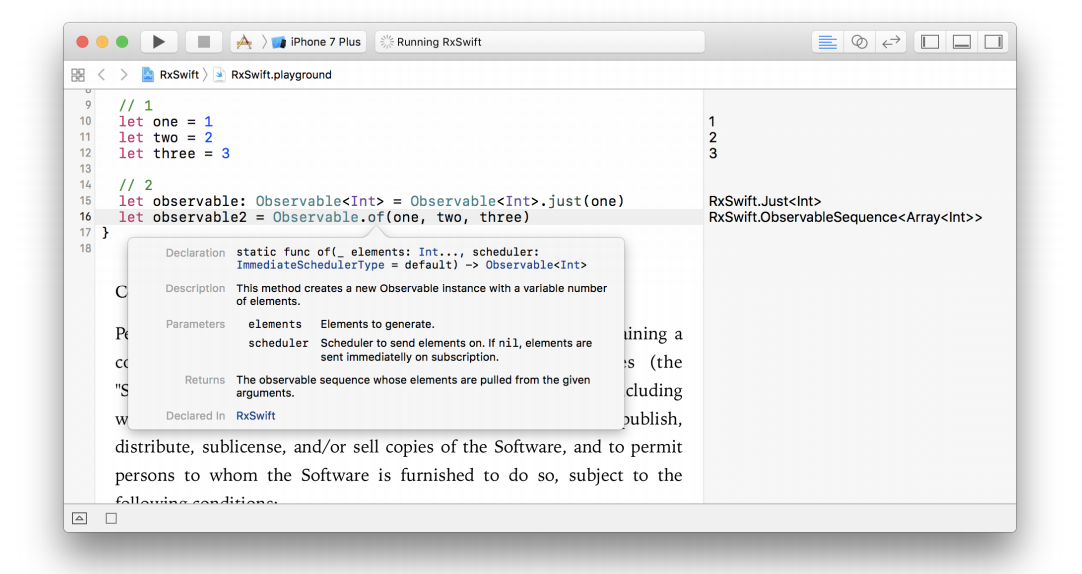This screenshot has width=1082, height=574.
Task: Go back in editor history
Action: click(101, 75)
